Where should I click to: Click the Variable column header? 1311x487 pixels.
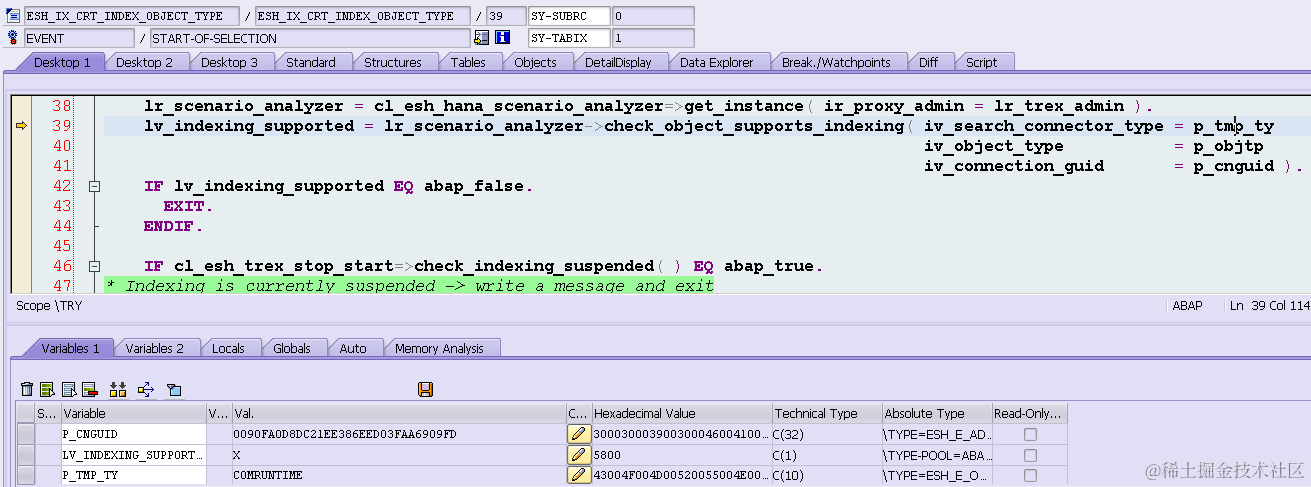coord(133,413)
